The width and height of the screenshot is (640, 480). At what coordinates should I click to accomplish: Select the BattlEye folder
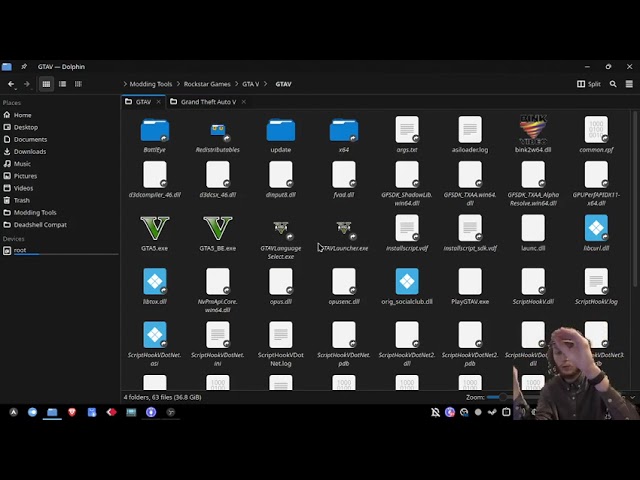click(x=155, y=135)
